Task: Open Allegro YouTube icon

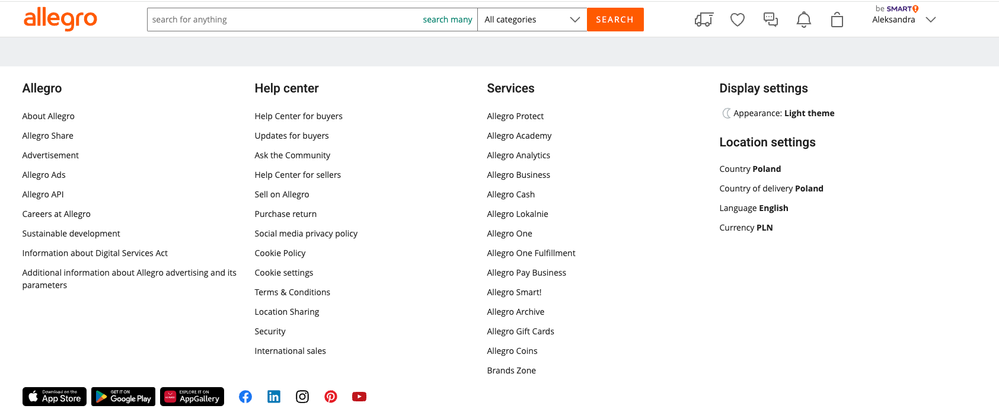Action: [359, 397]
